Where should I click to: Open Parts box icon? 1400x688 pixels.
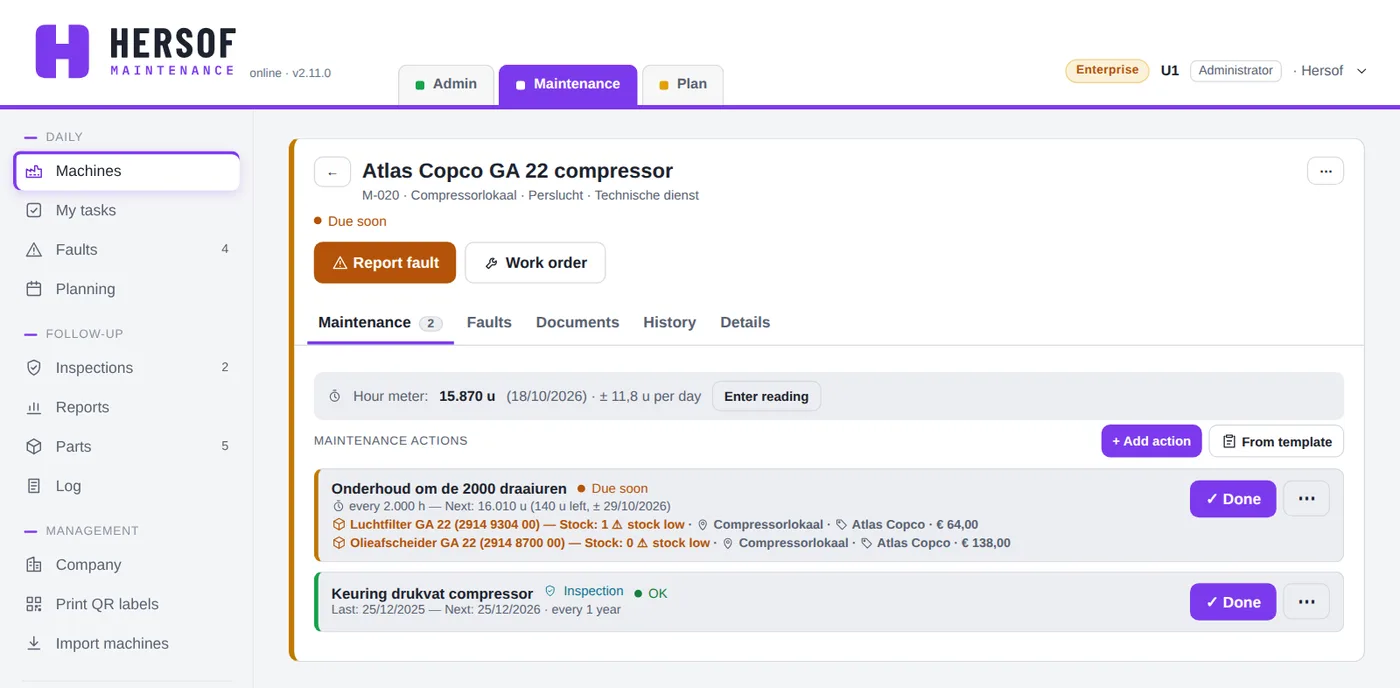[34, 447]
